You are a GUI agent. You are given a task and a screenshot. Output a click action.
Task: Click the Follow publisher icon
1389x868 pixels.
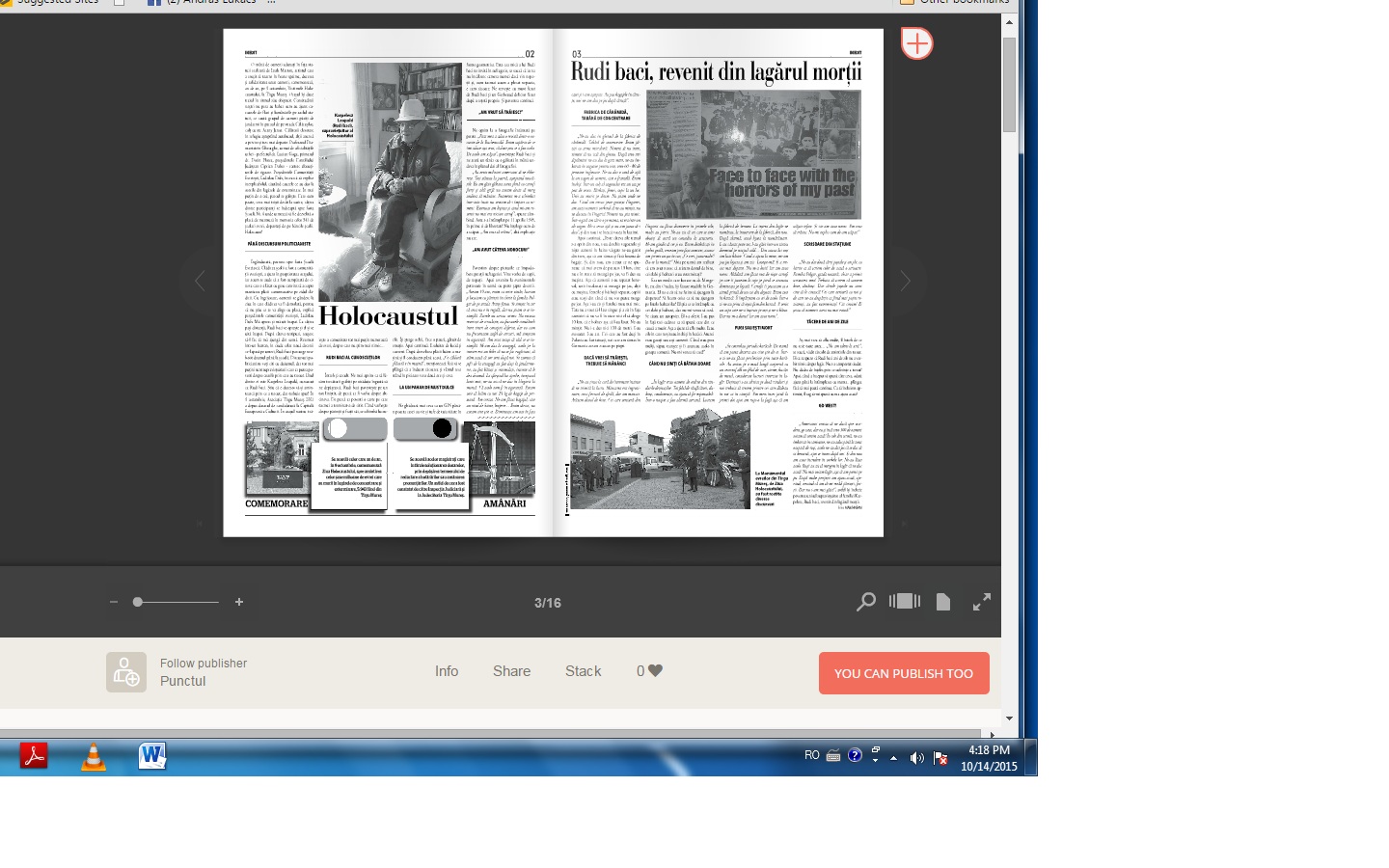point(126,672)
